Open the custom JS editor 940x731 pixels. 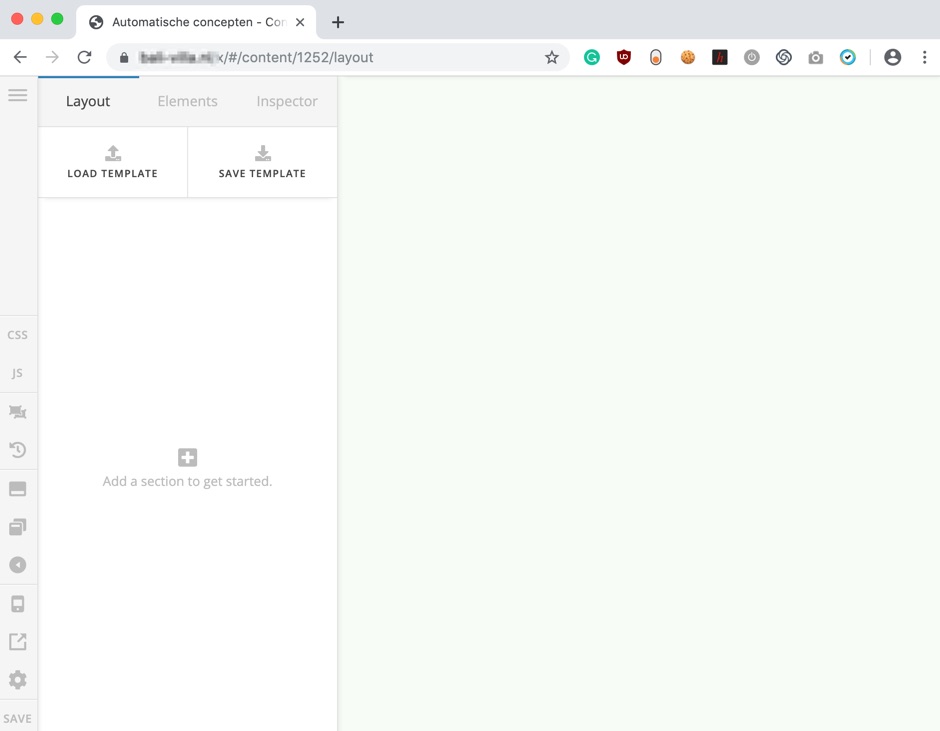18,373
